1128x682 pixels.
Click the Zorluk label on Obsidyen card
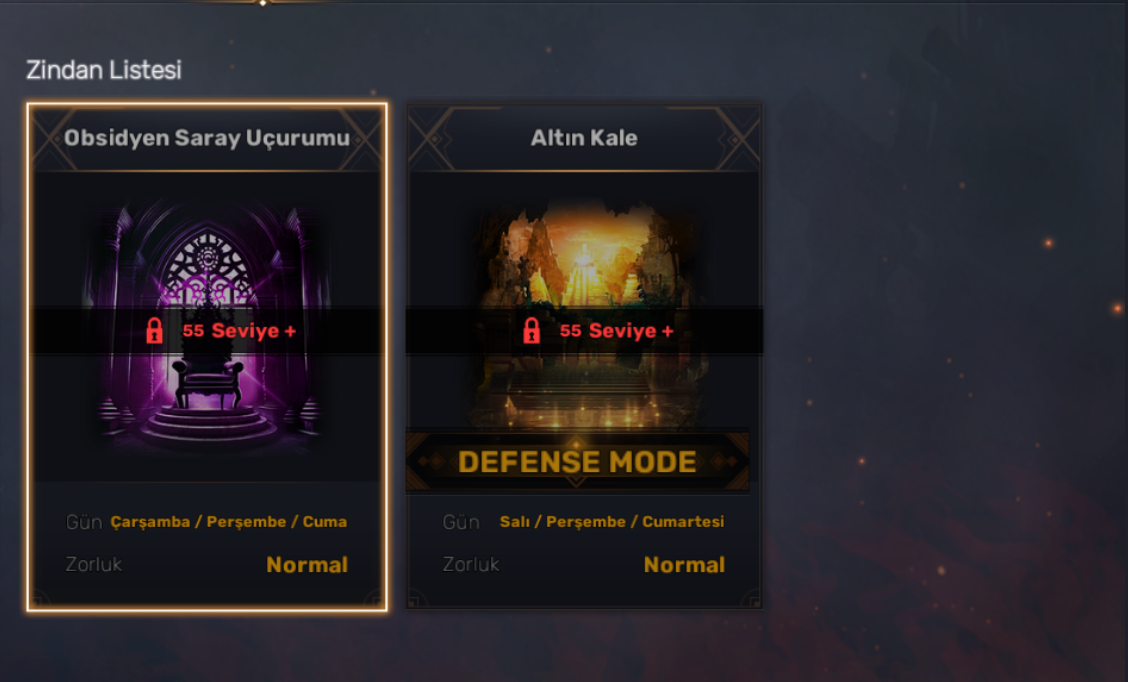click(94, 565)
